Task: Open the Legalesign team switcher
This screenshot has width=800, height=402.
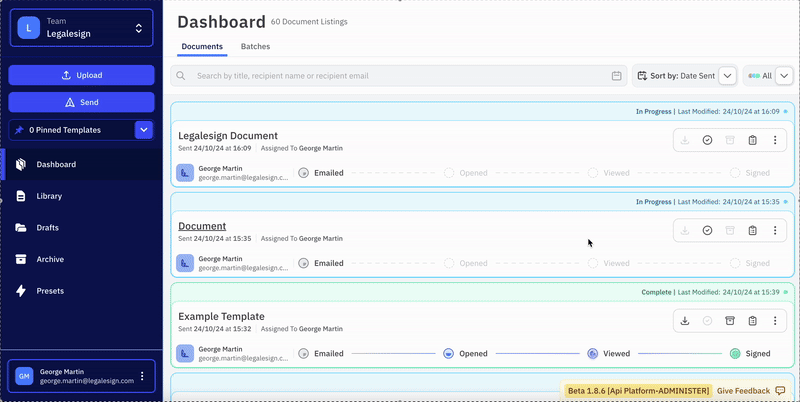Action: pos(81,28)
